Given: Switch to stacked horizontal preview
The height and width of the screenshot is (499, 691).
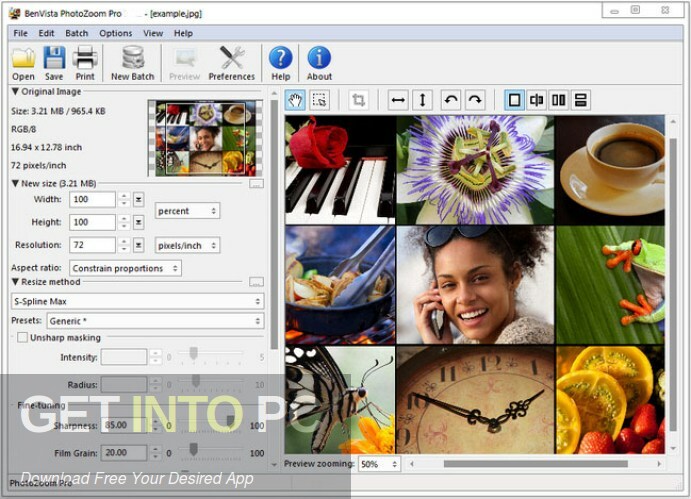Looking at the screenshot, I should point(581,100).
